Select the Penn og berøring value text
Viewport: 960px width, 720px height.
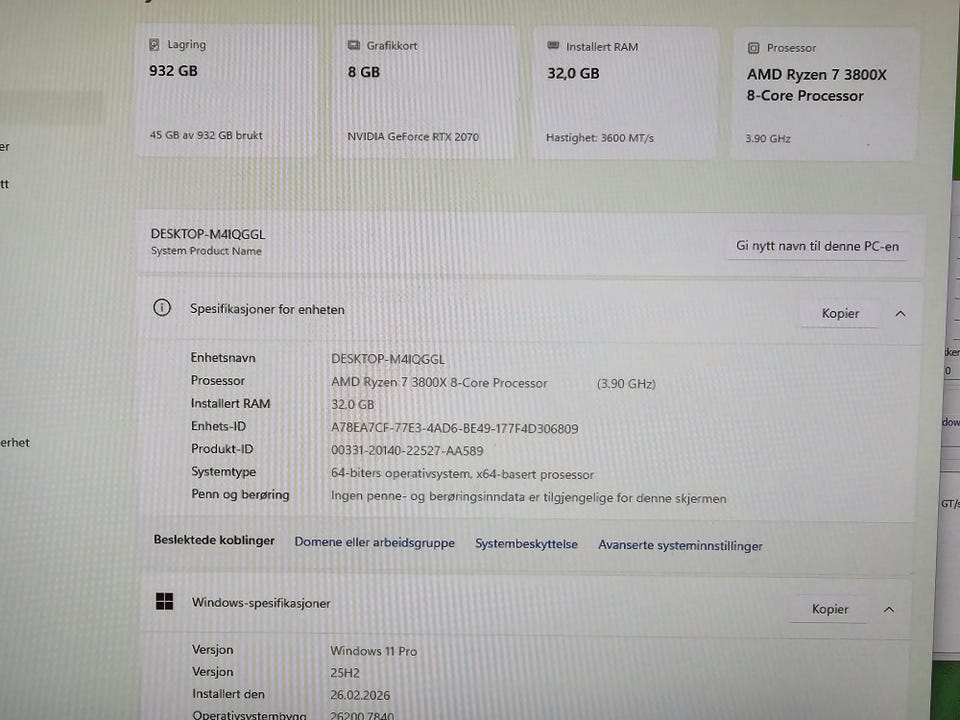point(528,497)
